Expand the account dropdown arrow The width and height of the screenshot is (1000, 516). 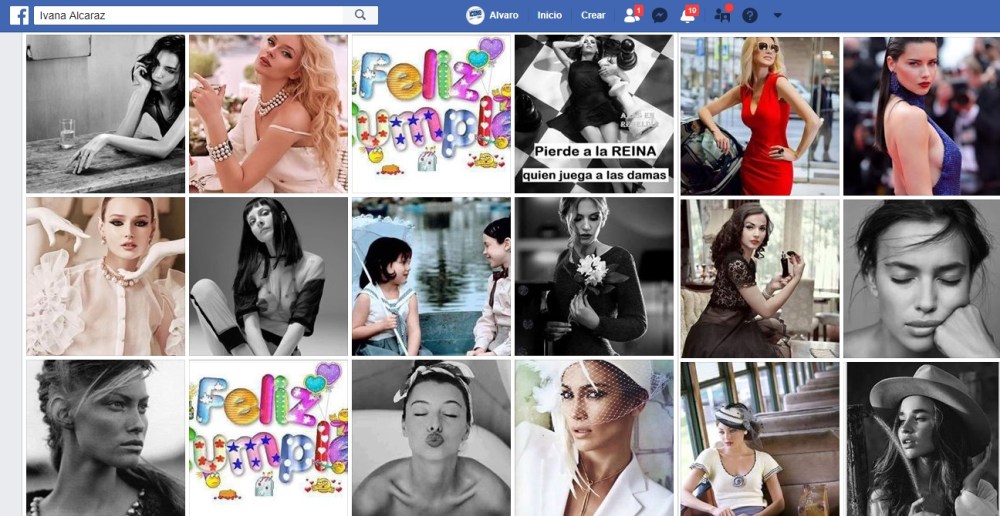pos(777,15)
